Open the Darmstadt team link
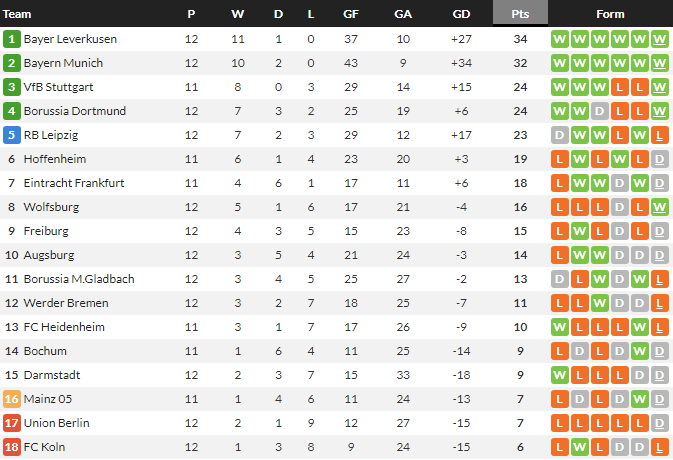This screenshot has width=673, height=460. (x=52, y=375)
